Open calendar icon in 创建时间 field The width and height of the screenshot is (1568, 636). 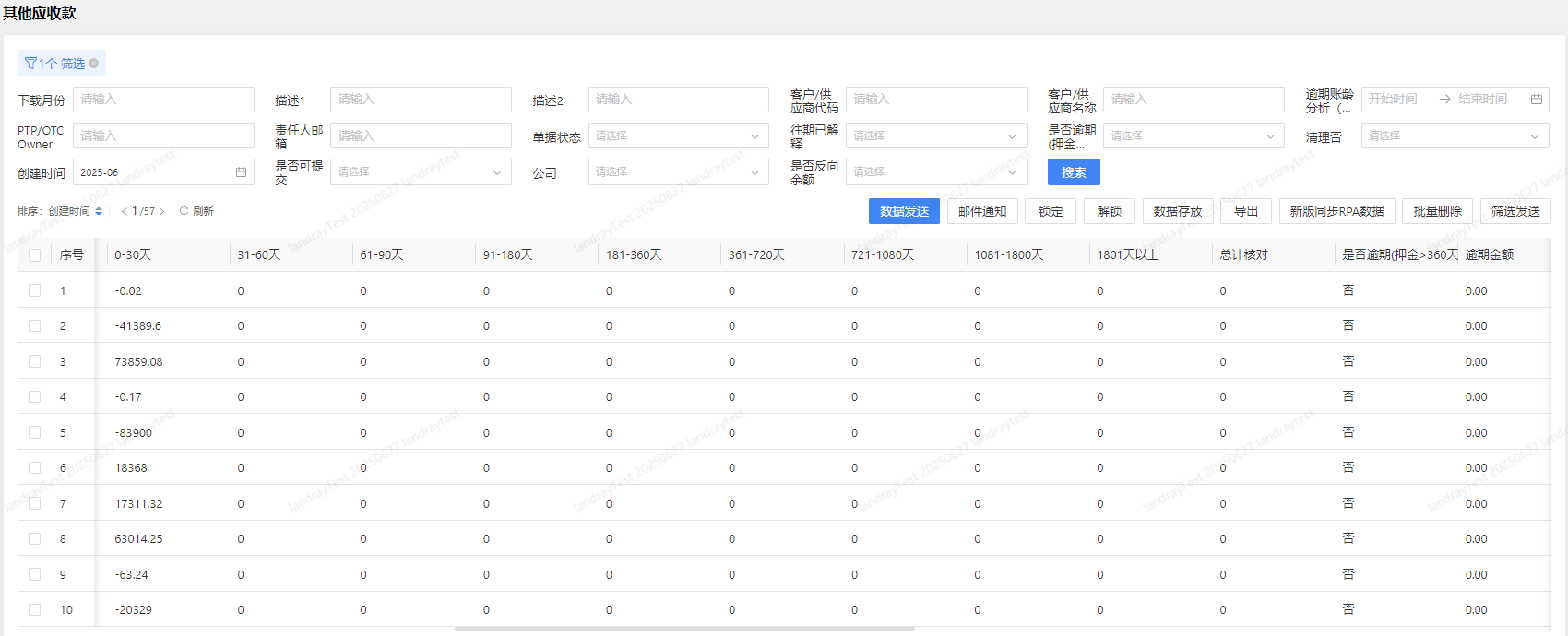(241, 172)
